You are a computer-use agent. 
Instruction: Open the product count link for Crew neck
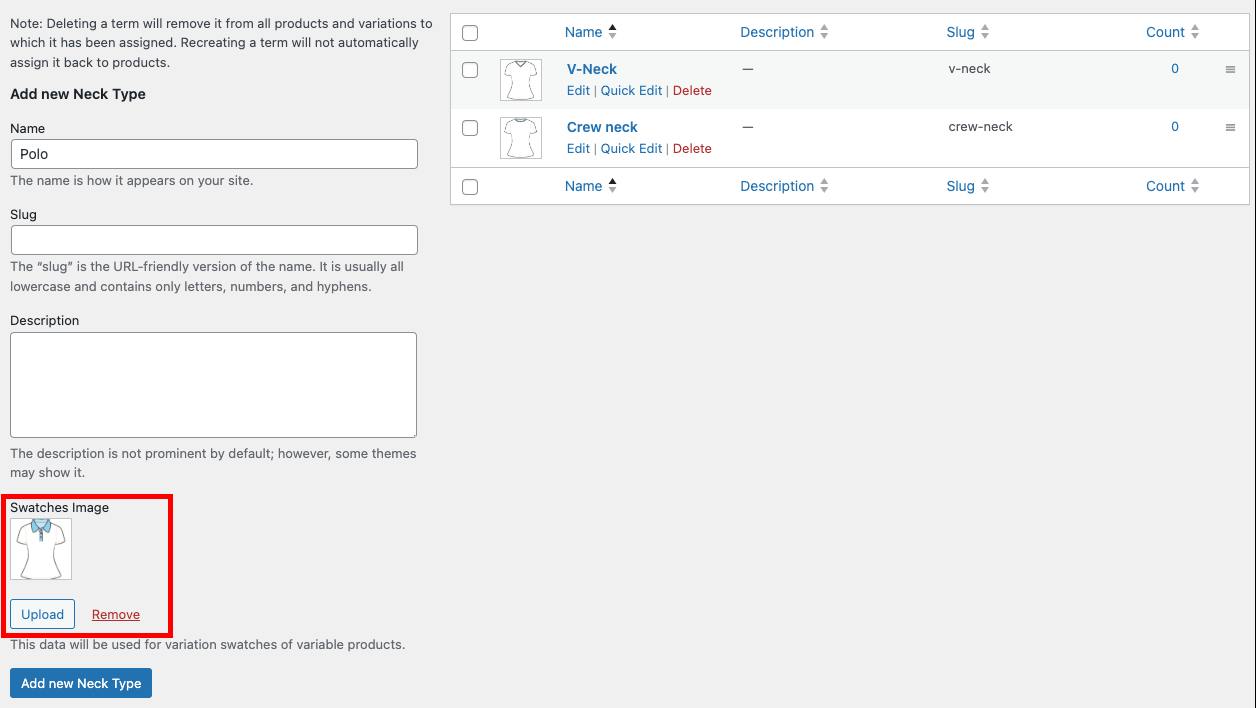pyautogui.click(x=1174, y=126)
